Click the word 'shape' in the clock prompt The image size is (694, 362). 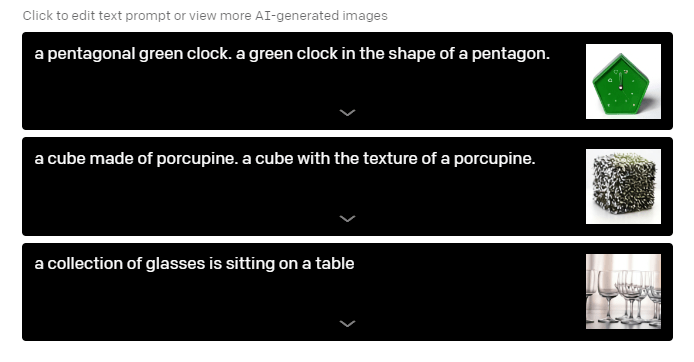coord(412,54)
